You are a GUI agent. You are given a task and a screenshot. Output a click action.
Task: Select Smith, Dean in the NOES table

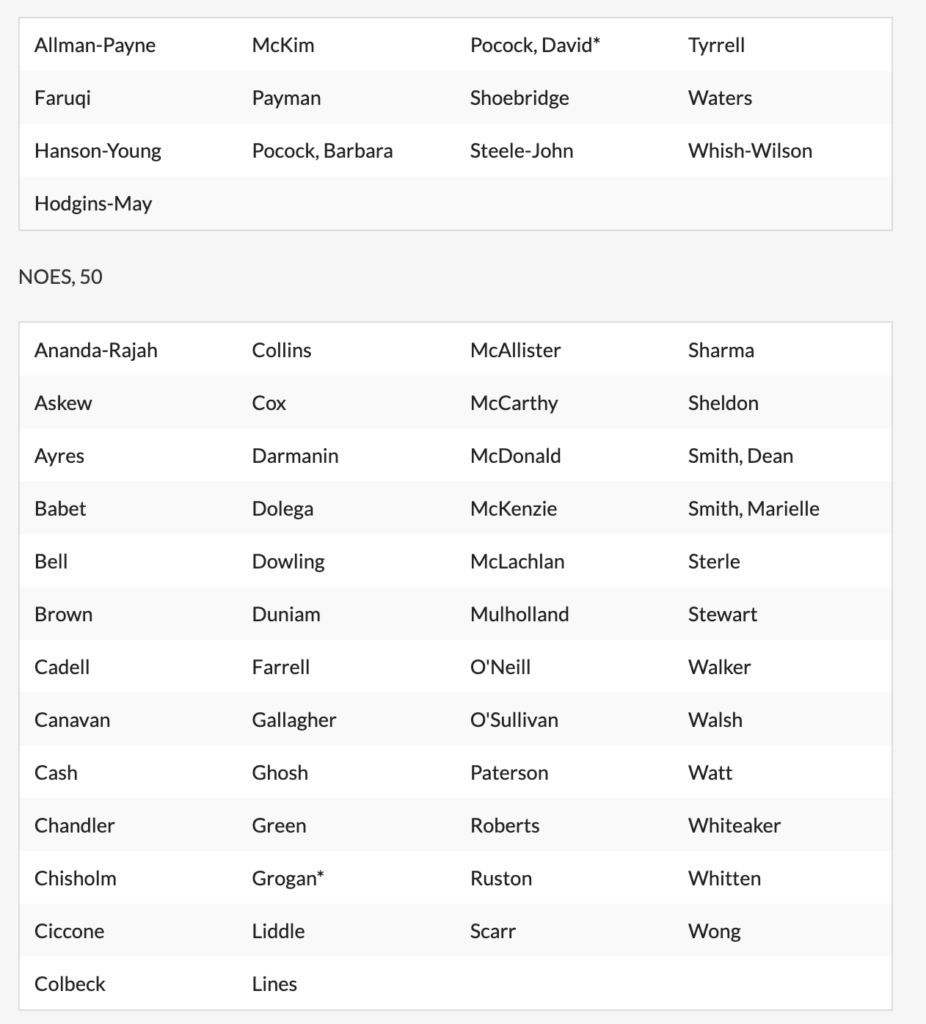pyautogui.click(x=740, y=456)
